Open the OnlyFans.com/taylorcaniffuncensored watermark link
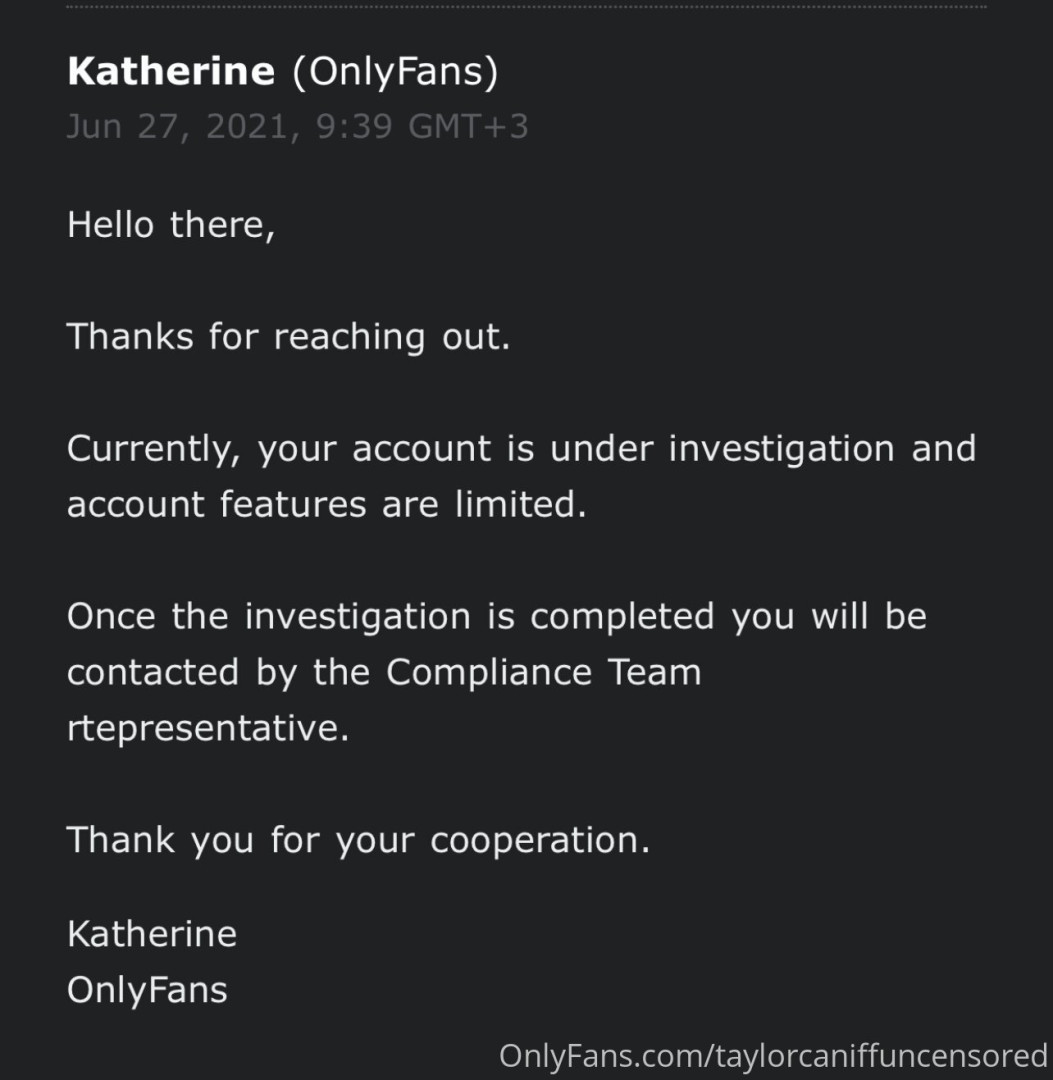 tap(772, 1056)
